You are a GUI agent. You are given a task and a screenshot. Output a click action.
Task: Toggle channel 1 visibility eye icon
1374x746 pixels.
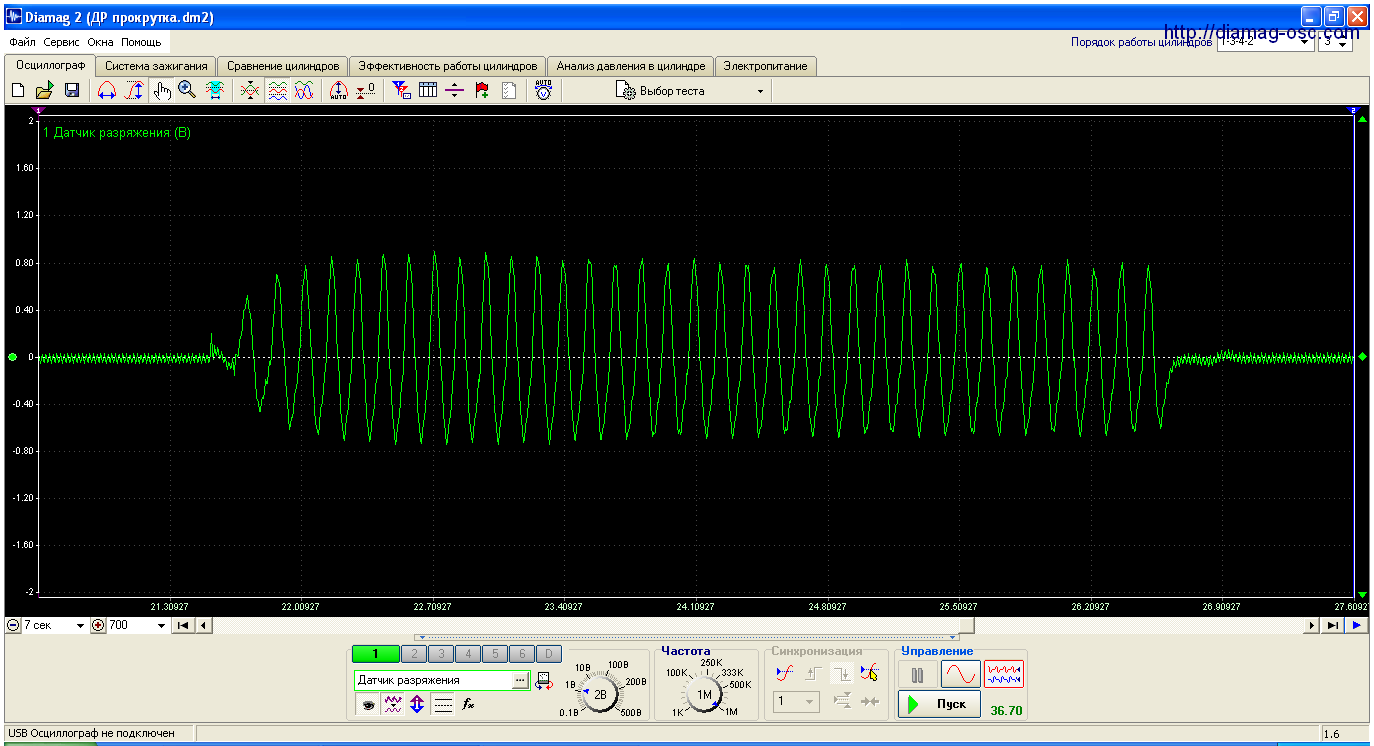click(367, 704)
